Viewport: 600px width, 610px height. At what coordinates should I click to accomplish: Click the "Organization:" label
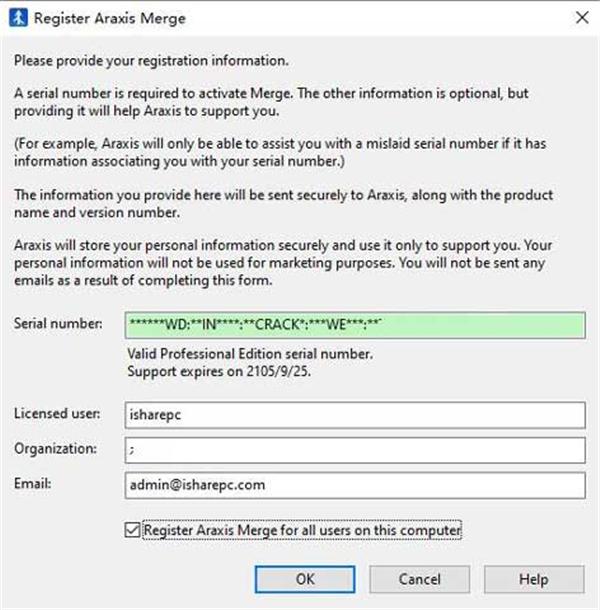pos(55,449)
